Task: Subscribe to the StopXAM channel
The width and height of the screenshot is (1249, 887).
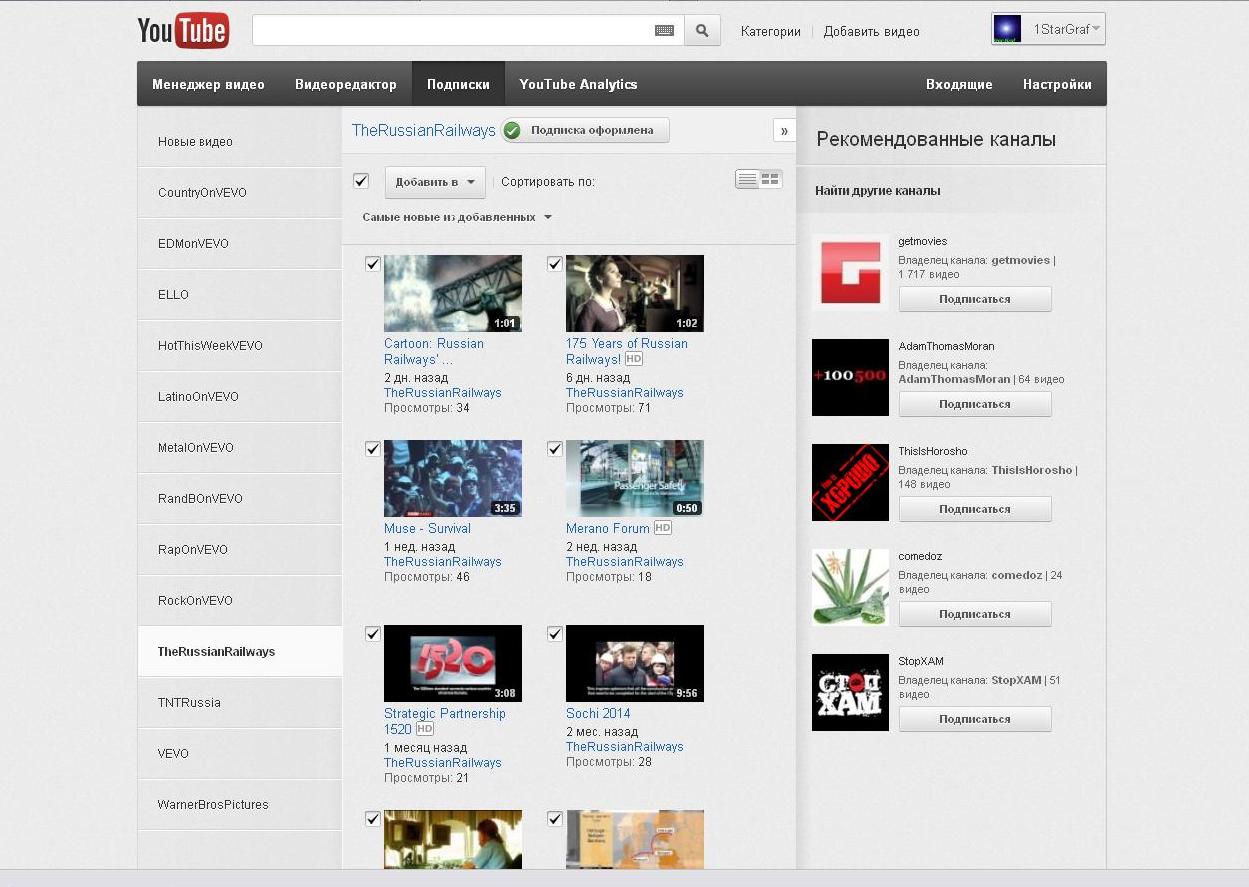Action: pos(975,719)
